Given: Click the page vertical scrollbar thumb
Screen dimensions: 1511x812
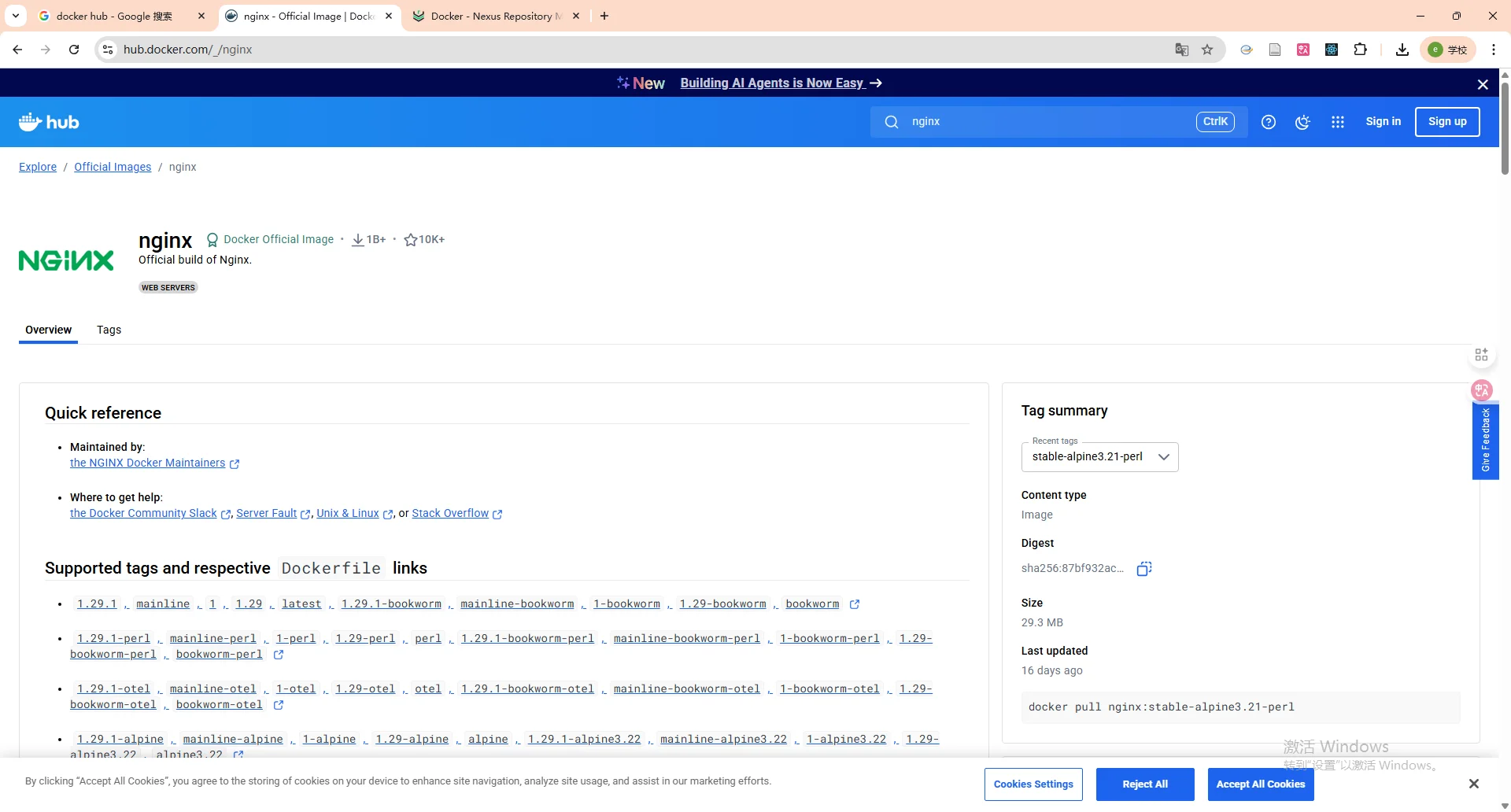Looking at the screenshot, I should 1505,126.
